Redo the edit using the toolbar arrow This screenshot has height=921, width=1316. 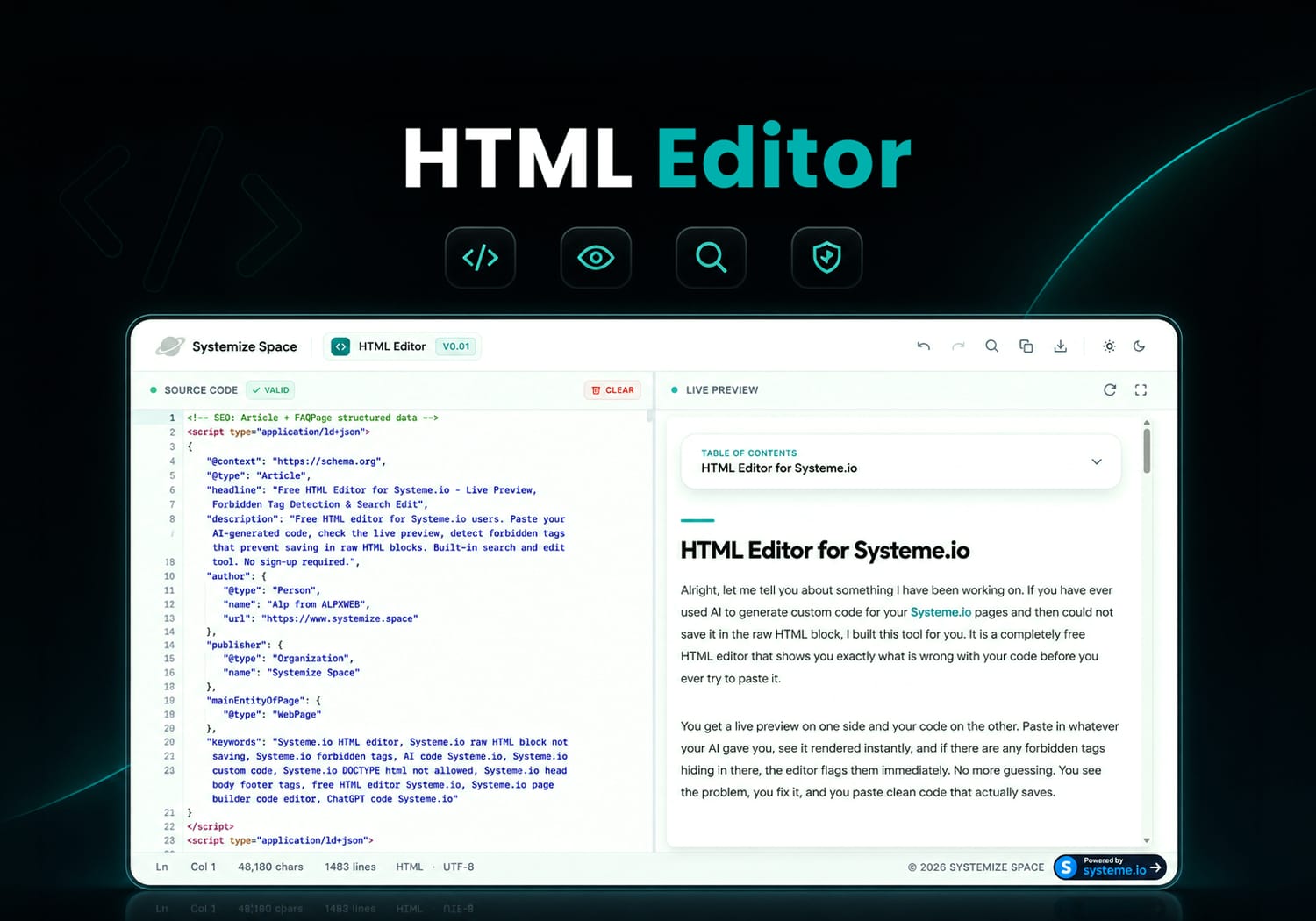(958, 346)
